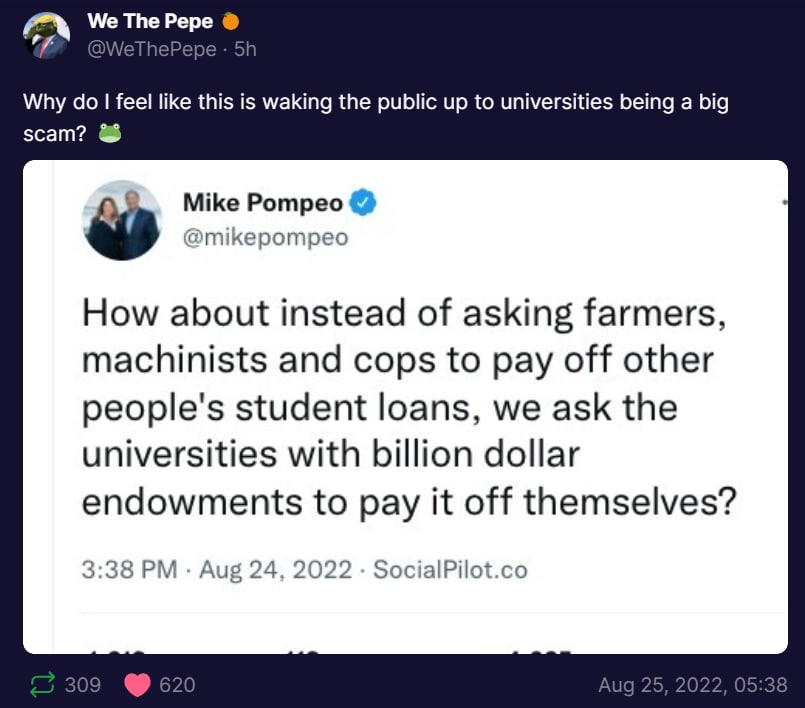The height and width of the screenshot is (708, 805).
Task: Open We The Pepe profile avatar
Action: pos(46,35)
